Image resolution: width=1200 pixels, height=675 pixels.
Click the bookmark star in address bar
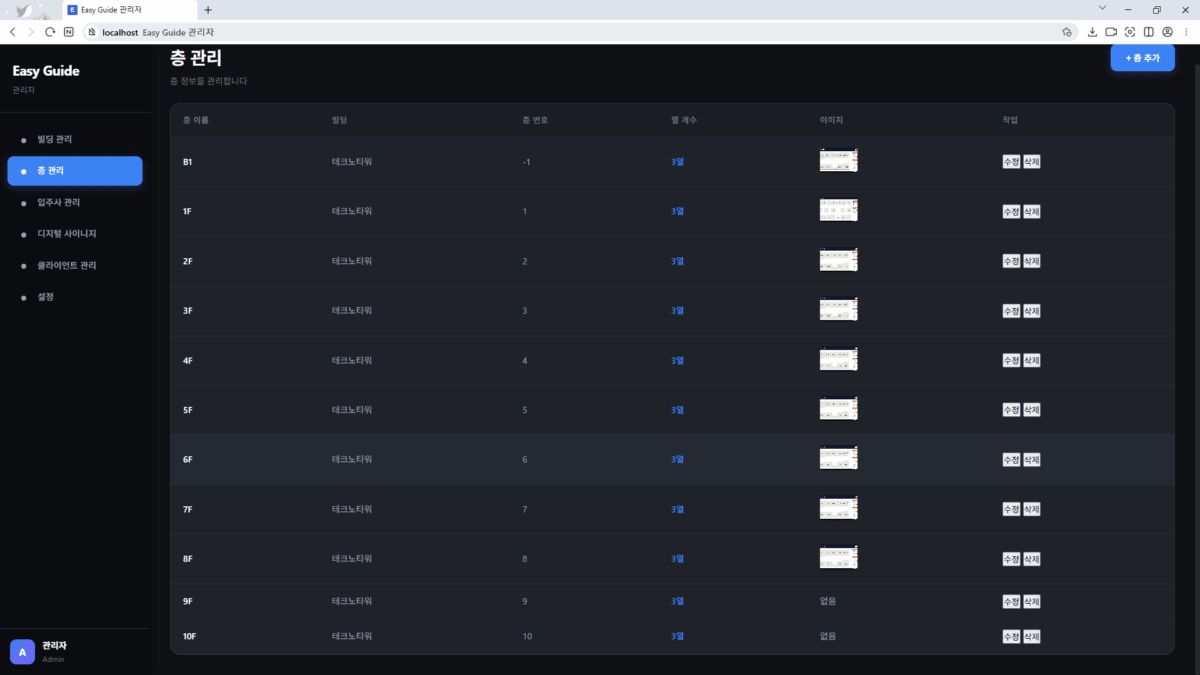(x=1067, y=32)
